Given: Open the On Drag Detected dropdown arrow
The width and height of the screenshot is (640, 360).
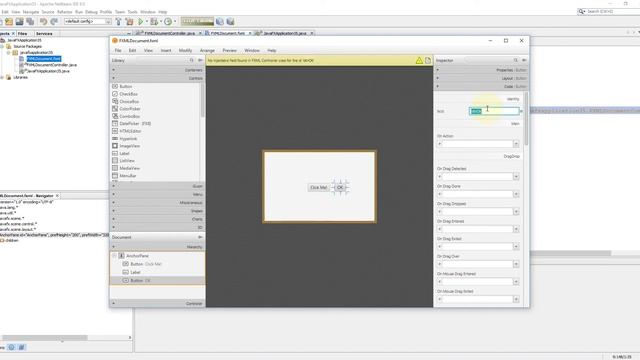Looking at the screenshot, I should pos(516,177).
